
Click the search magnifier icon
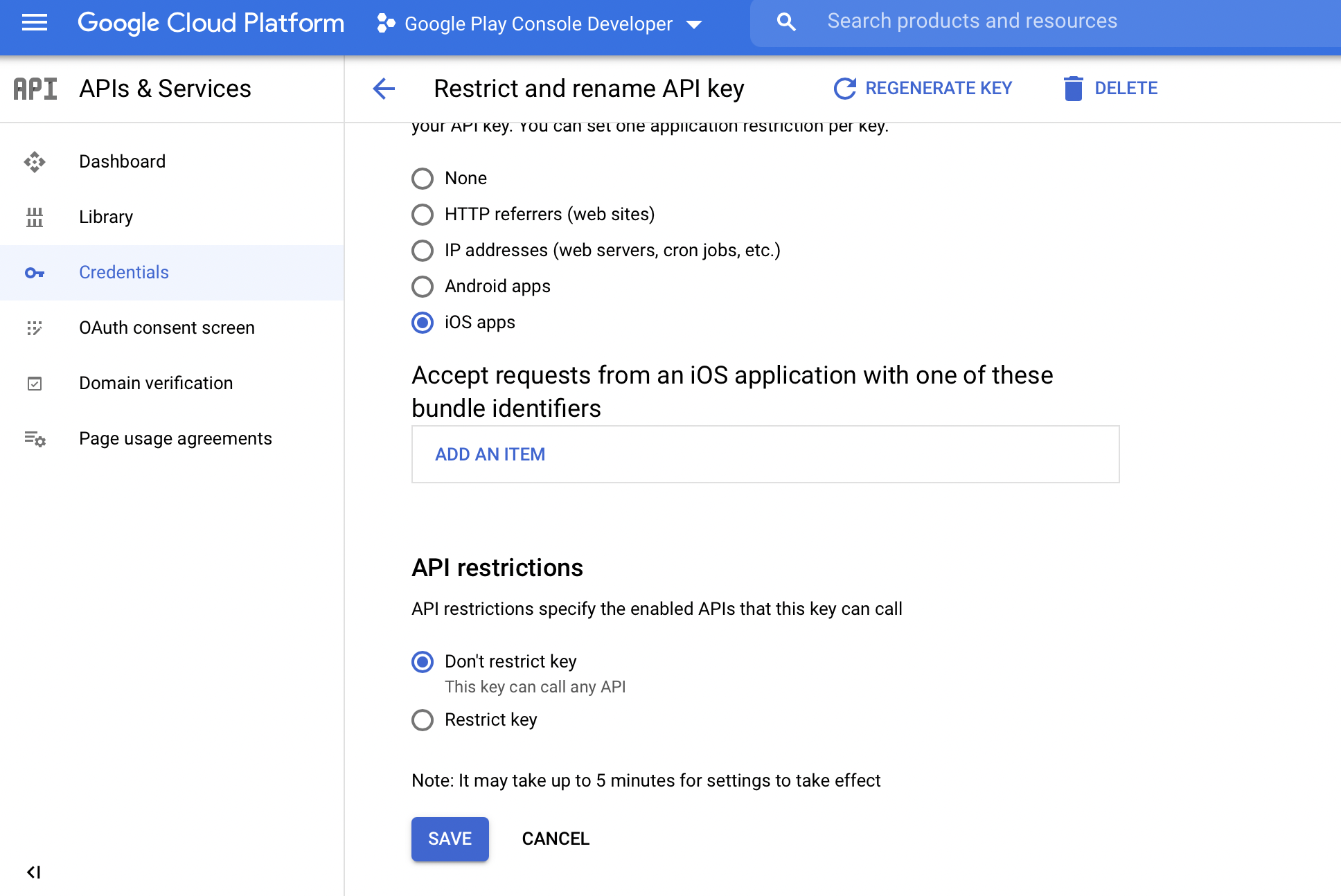[786, 21]
